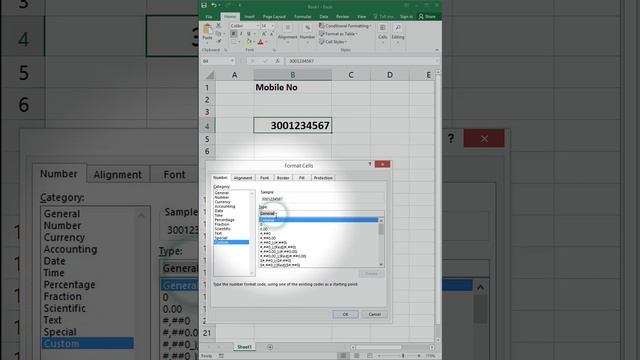The image size is (640, 360).
Task: Click the format list scroll down arrow
Action: 381,264
